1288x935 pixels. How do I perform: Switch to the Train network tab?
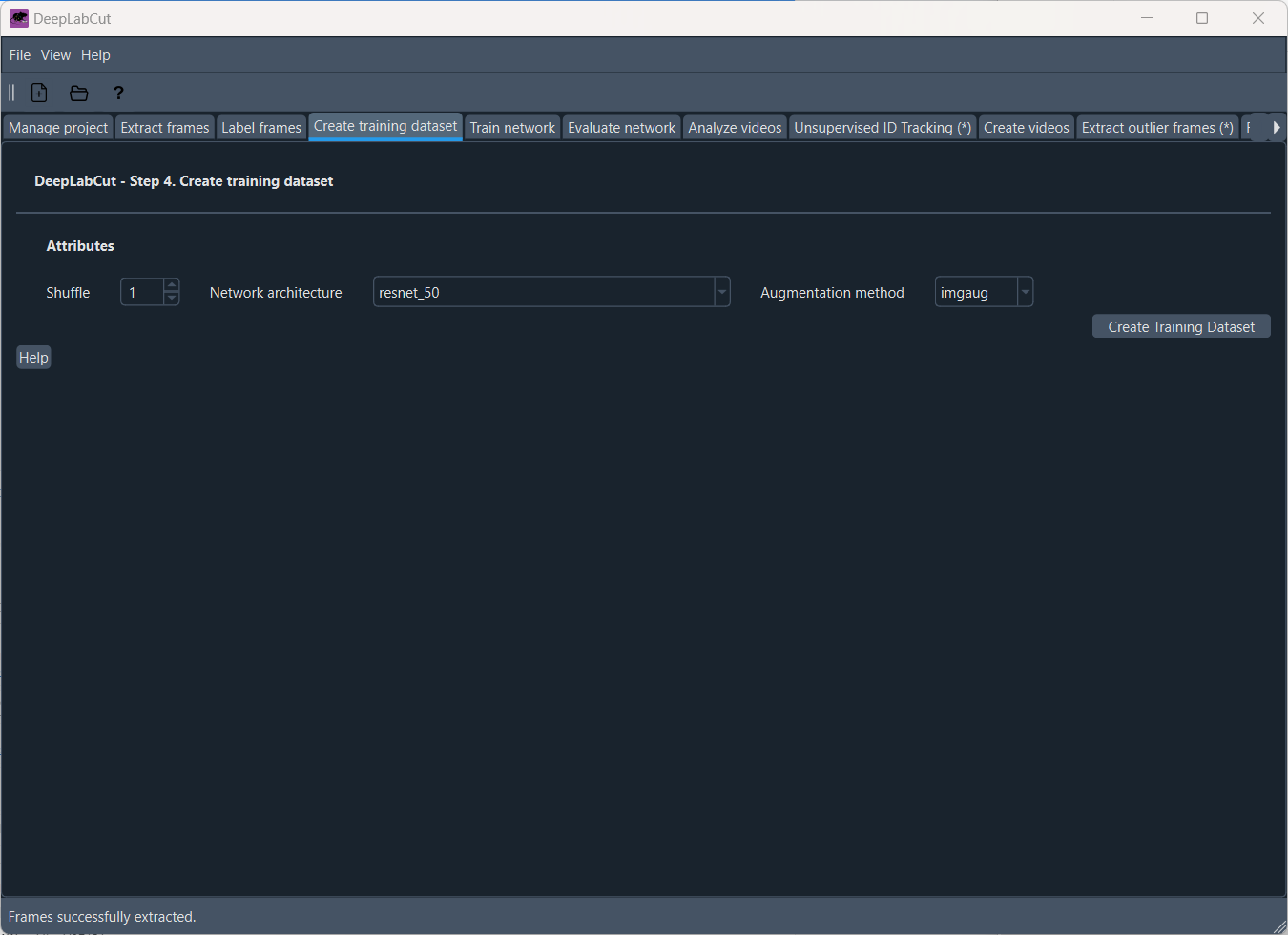[512, 128]
